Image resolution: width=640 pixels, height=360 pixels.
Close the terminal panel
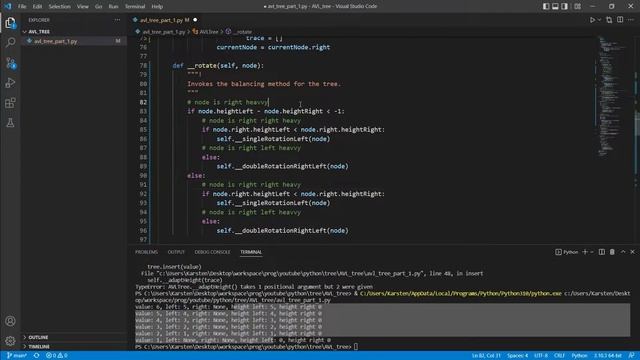(633, 252)
